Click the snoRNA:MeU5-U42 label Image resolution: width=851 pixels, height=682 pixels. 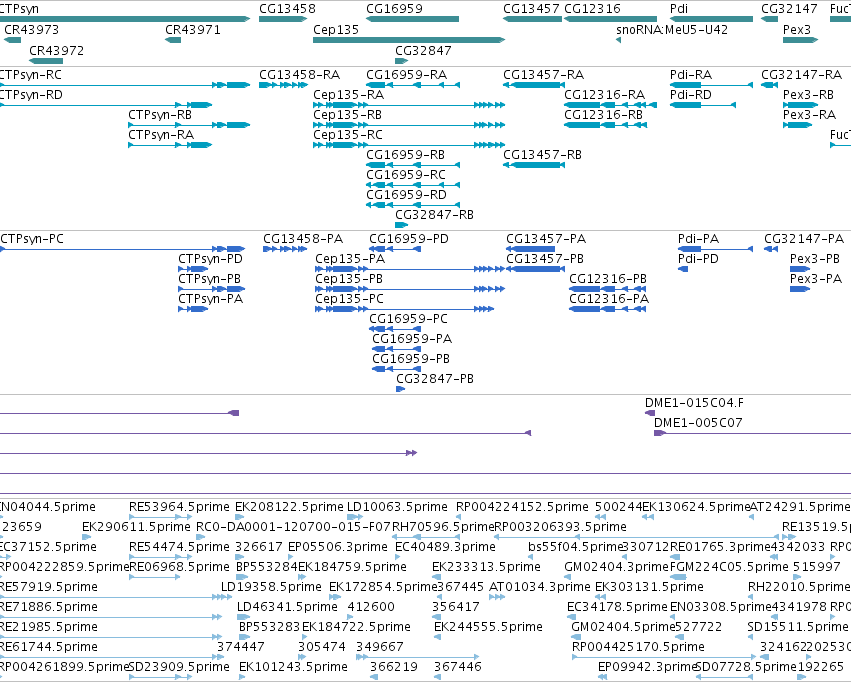[672, 30]
